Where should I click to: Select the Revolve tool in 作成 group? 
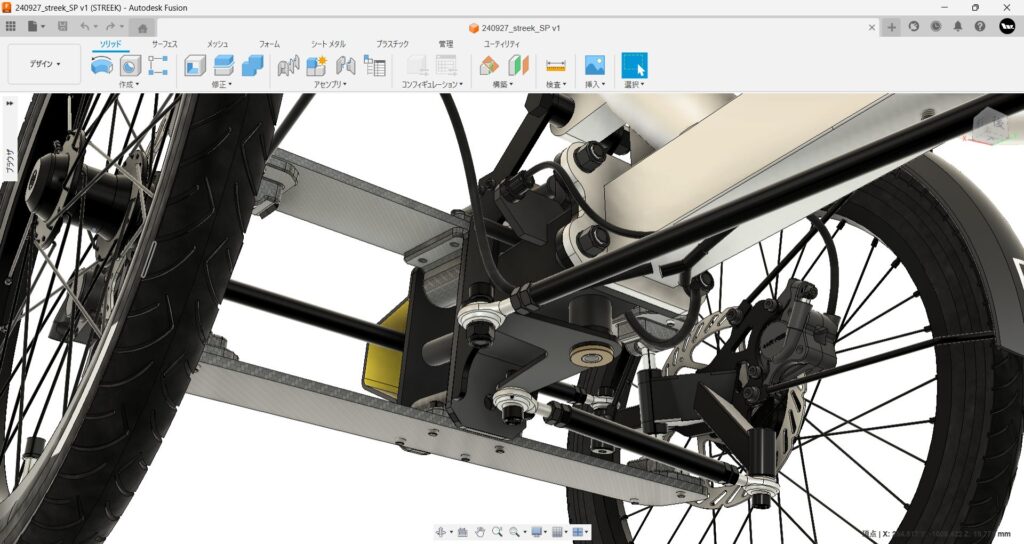[102, 65]
